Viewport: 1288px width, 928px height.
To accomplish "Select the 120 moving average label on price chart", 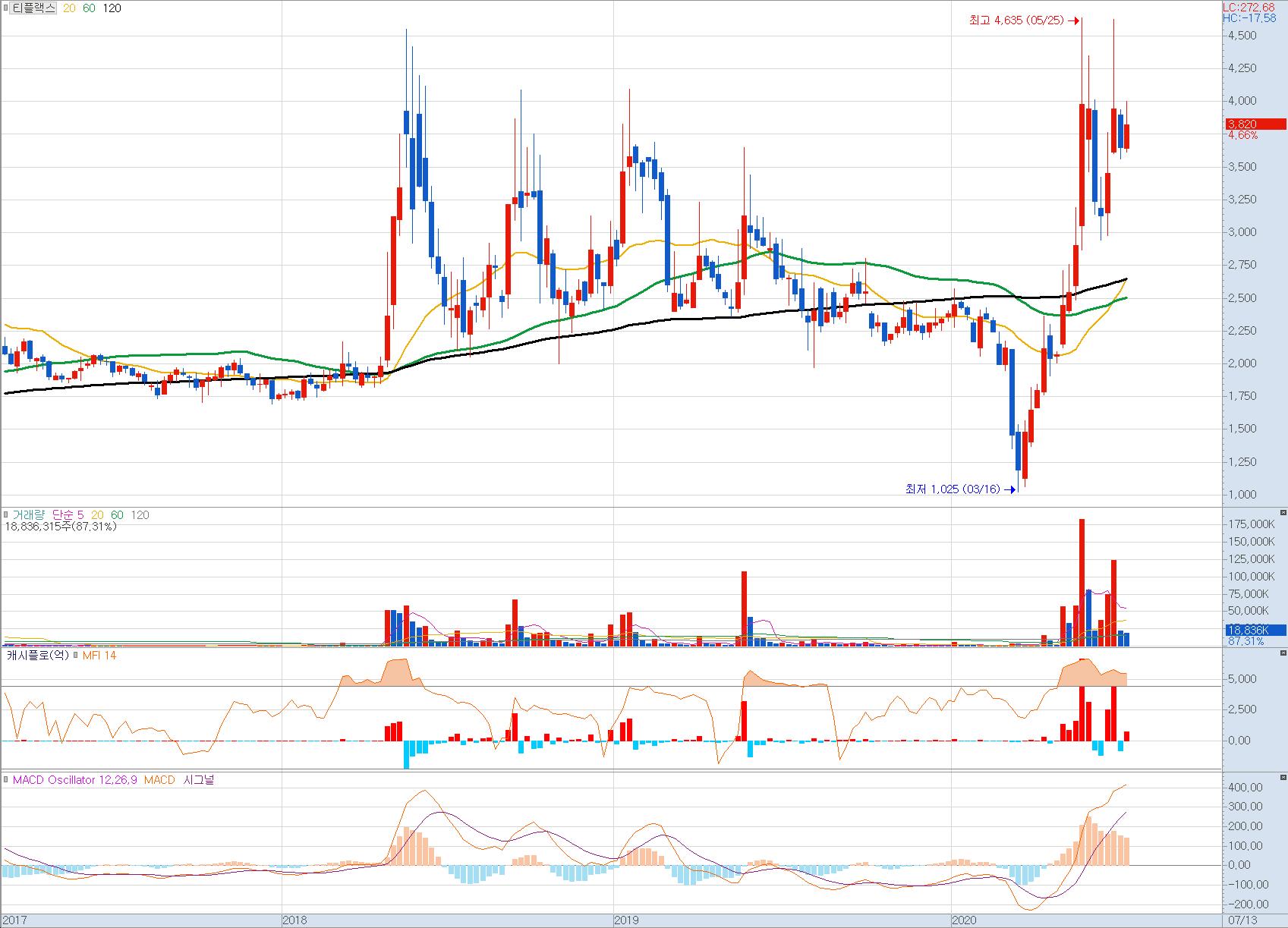I will point(112,8).
